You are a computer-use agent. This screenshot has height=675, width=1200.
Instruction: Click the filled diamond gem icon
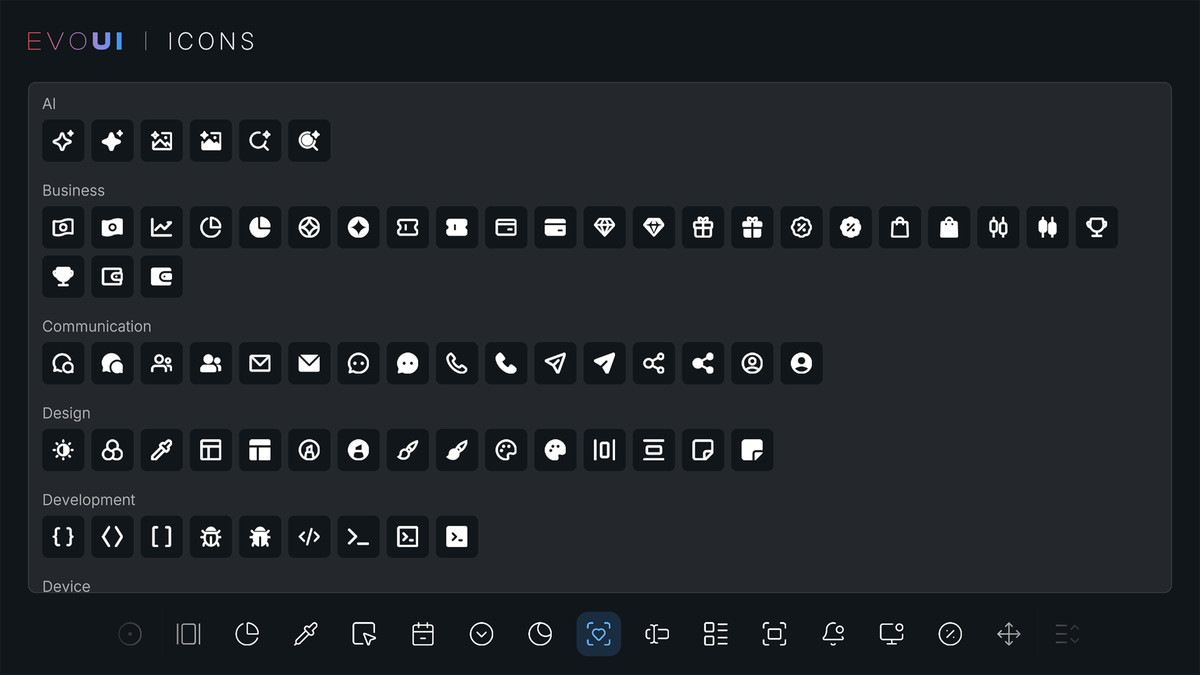[653, 228]
